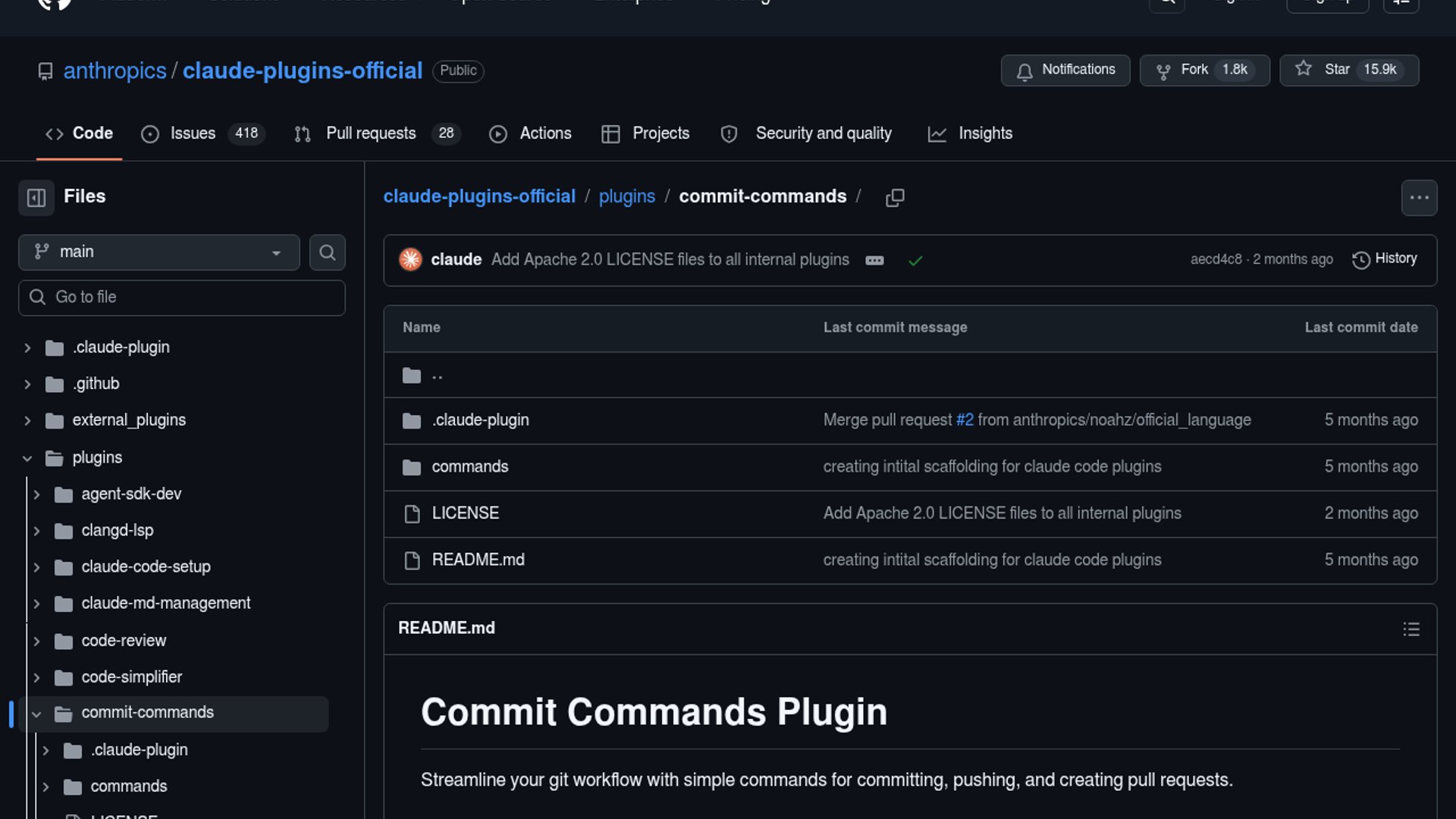Click the Notifications bell button
The height and width of the screenshot is (819, 1456).
coord(1065,70)
